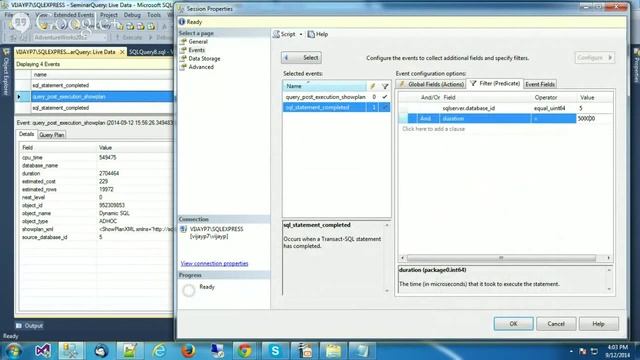Click the duration Value field showing 500000

pyautogui.click(x=594, y=118)
